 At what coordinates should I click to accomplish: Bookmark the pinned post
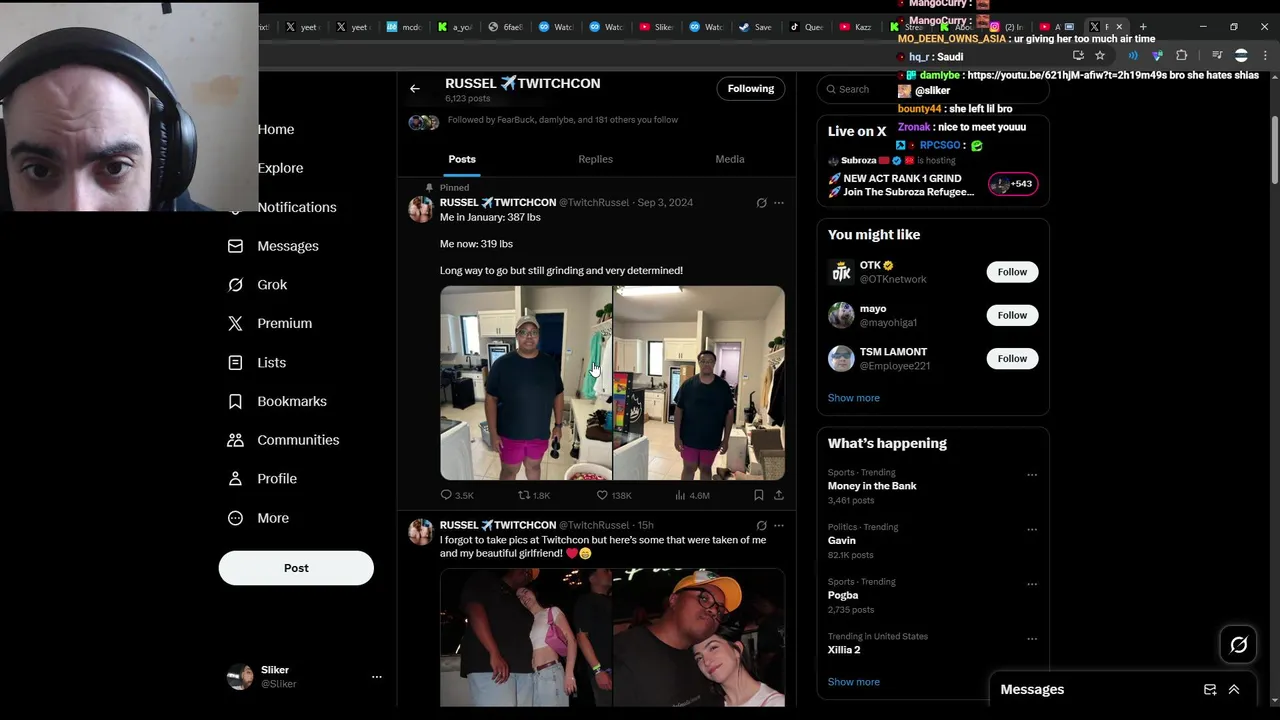(x=759, y=495)
